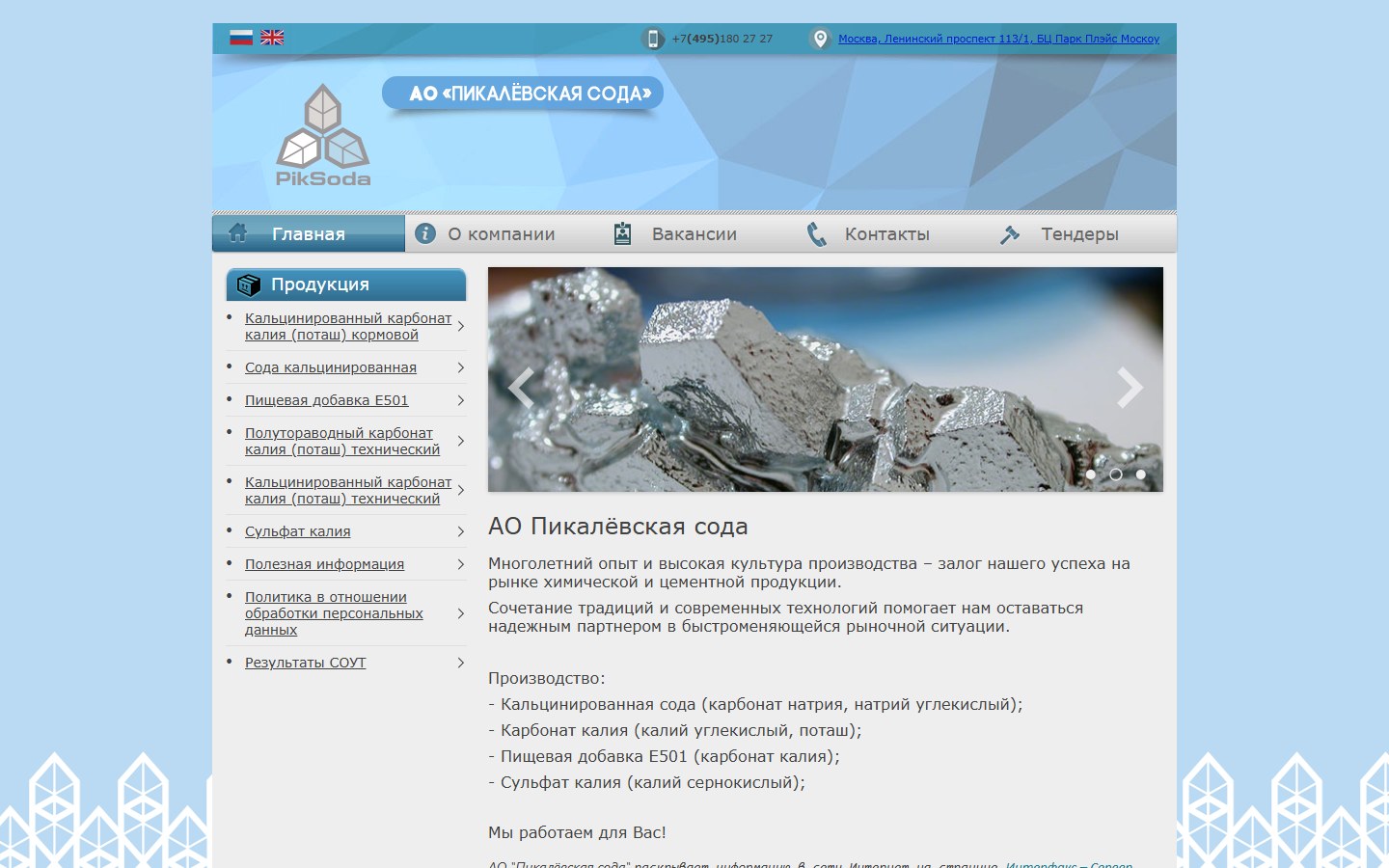Click chevron beside Кальцинированный карбонат калия технический
Image resolution: width=1389 pixels, height=868 pixels.
461,490
